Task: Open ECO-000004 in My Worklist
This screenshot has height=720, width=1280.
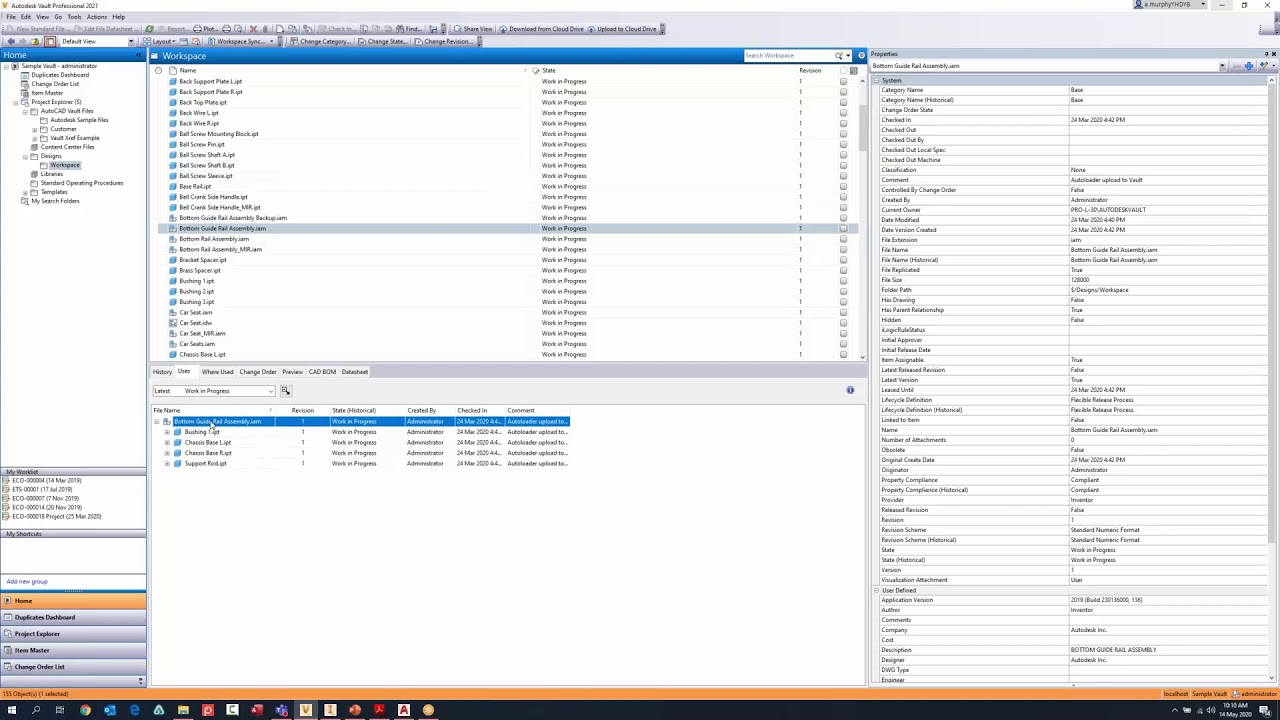Action: pos(47,481)
